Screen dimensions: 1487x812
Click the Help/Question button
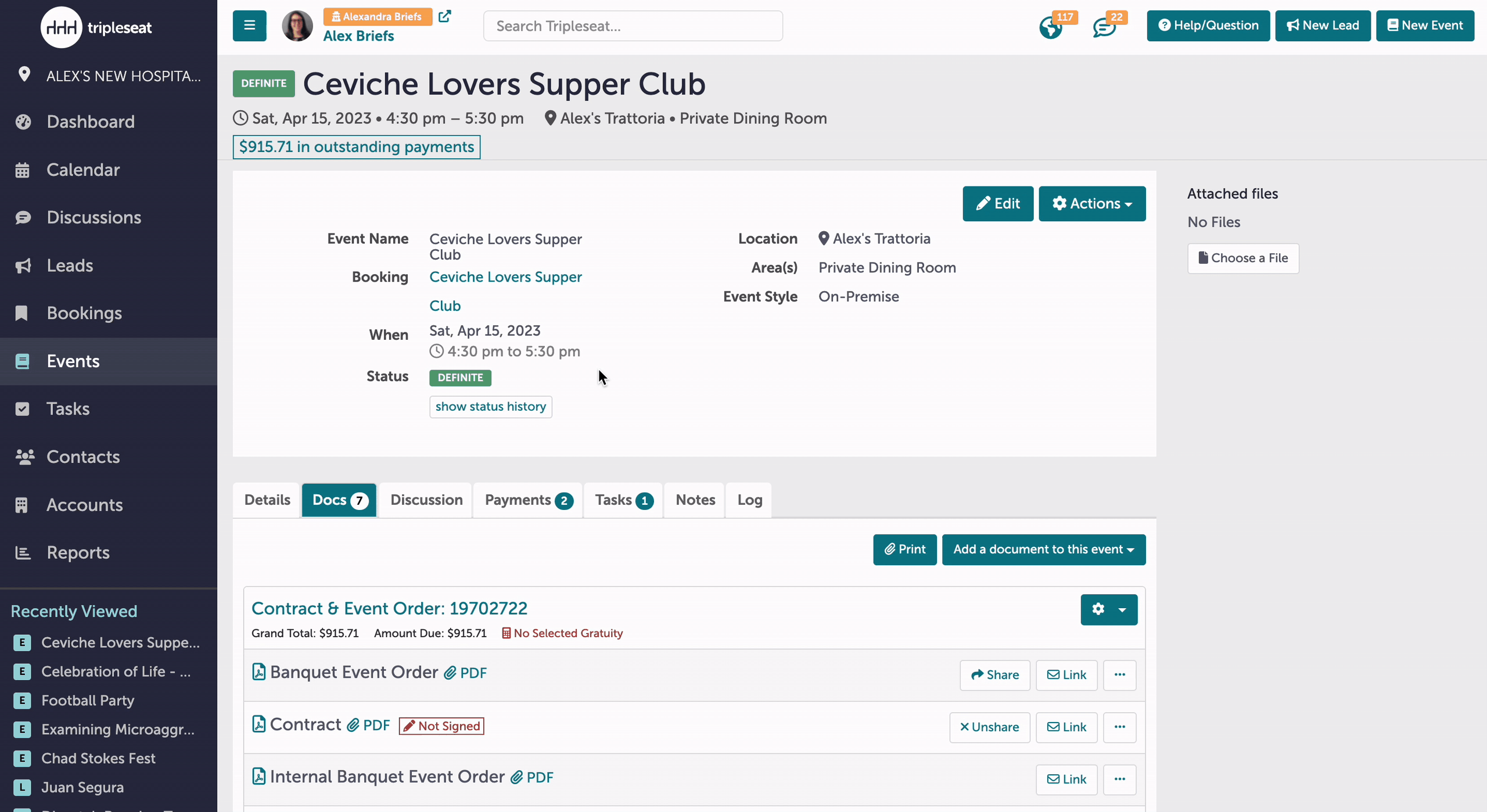[1208, 26]
